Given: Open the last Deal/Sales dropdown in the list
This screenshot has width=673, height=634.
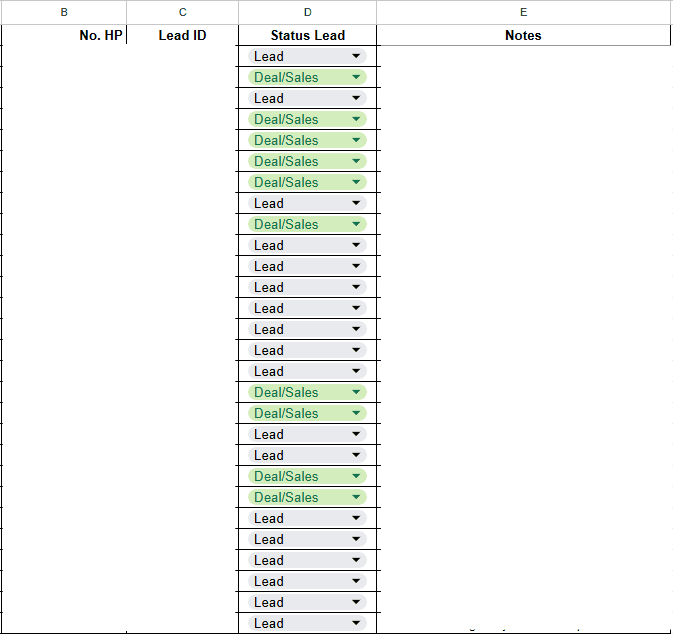Looking at the screenshot, I should point(307,497).
